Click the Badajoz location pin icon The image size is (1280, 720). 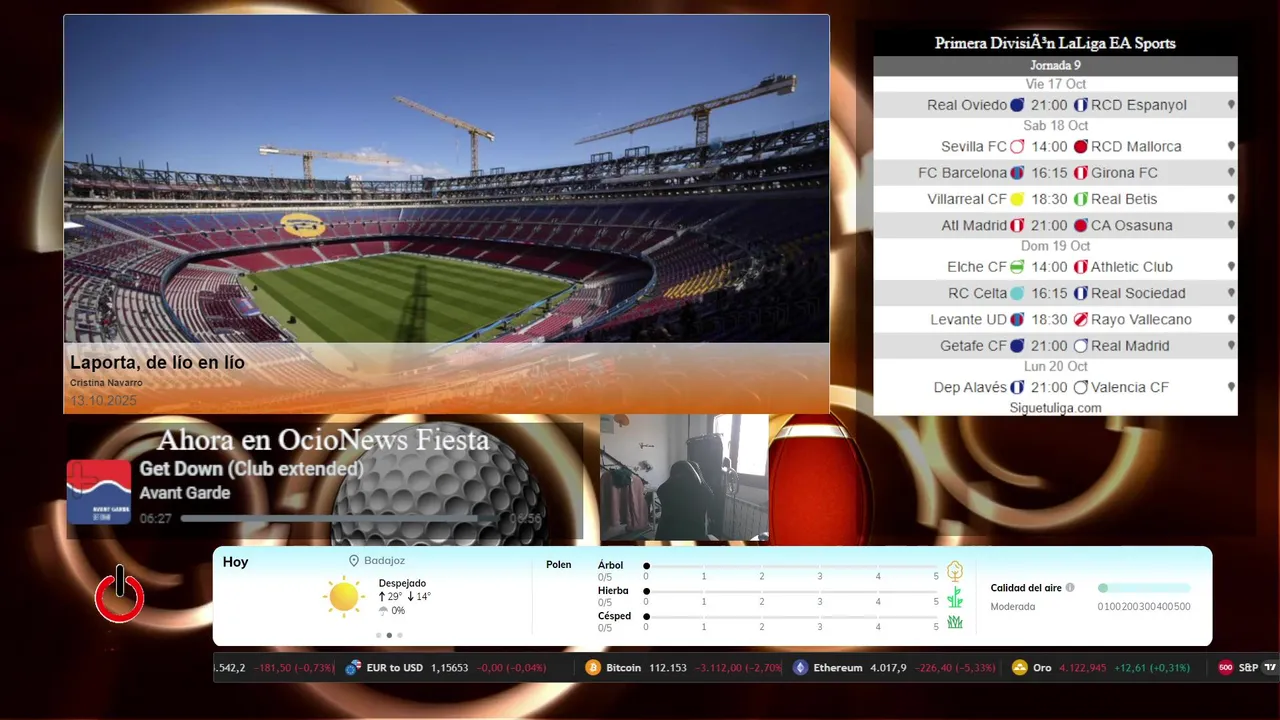(354, 561)
